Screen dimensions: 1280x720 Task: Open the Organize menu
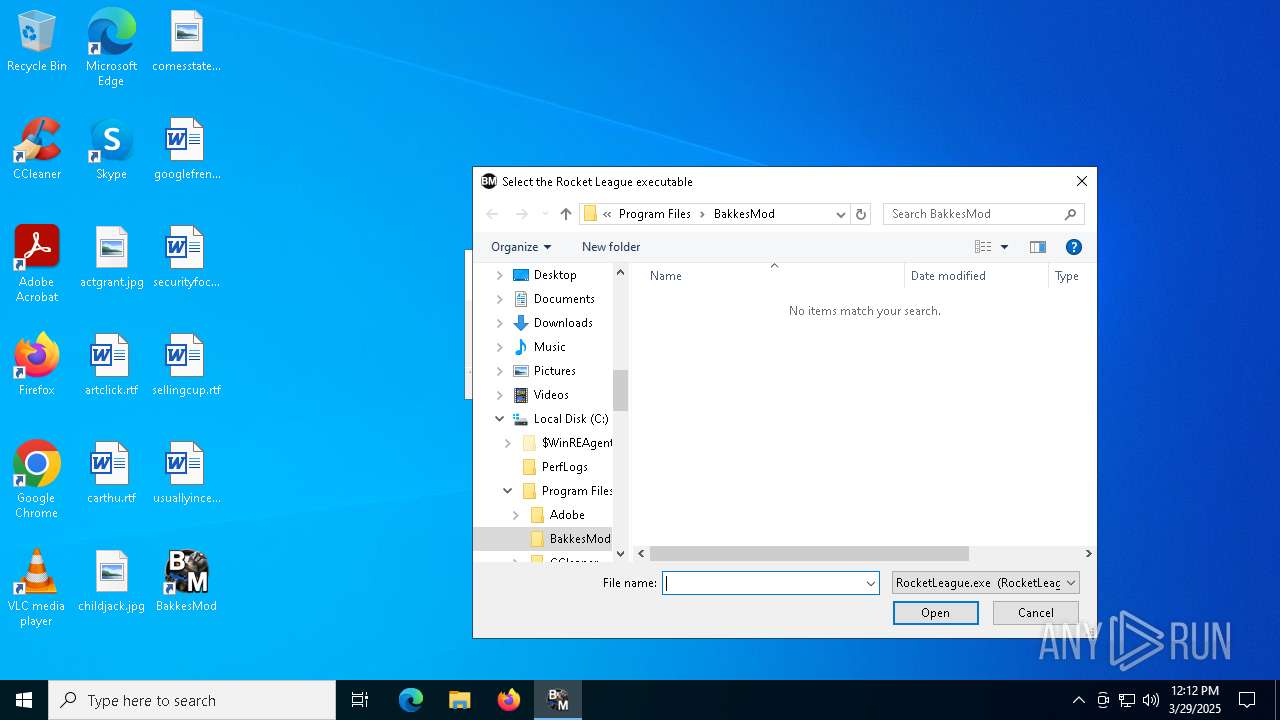(x=521, y=247)
